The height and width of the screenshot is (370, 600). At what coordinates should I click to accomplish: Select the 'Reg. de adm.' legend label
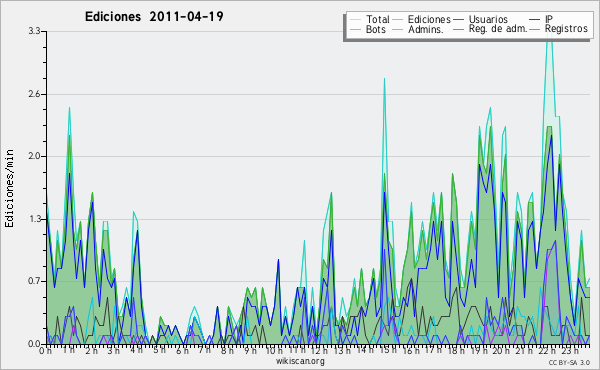[498, 29]
